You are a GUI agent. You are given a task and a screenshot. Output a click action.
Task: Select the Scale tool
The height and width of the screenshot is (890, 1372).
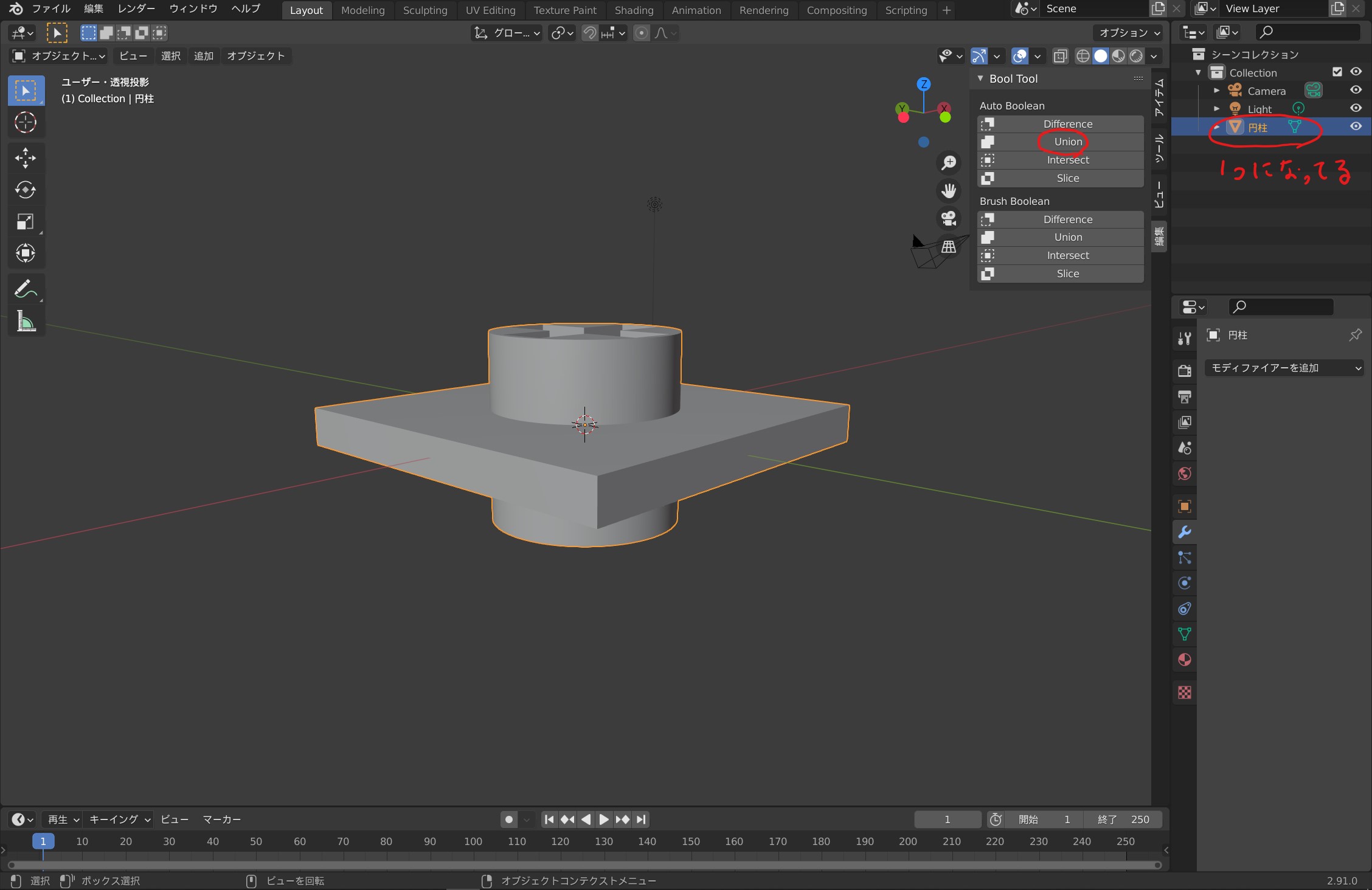pyautogui.click(x=25, y=221)
